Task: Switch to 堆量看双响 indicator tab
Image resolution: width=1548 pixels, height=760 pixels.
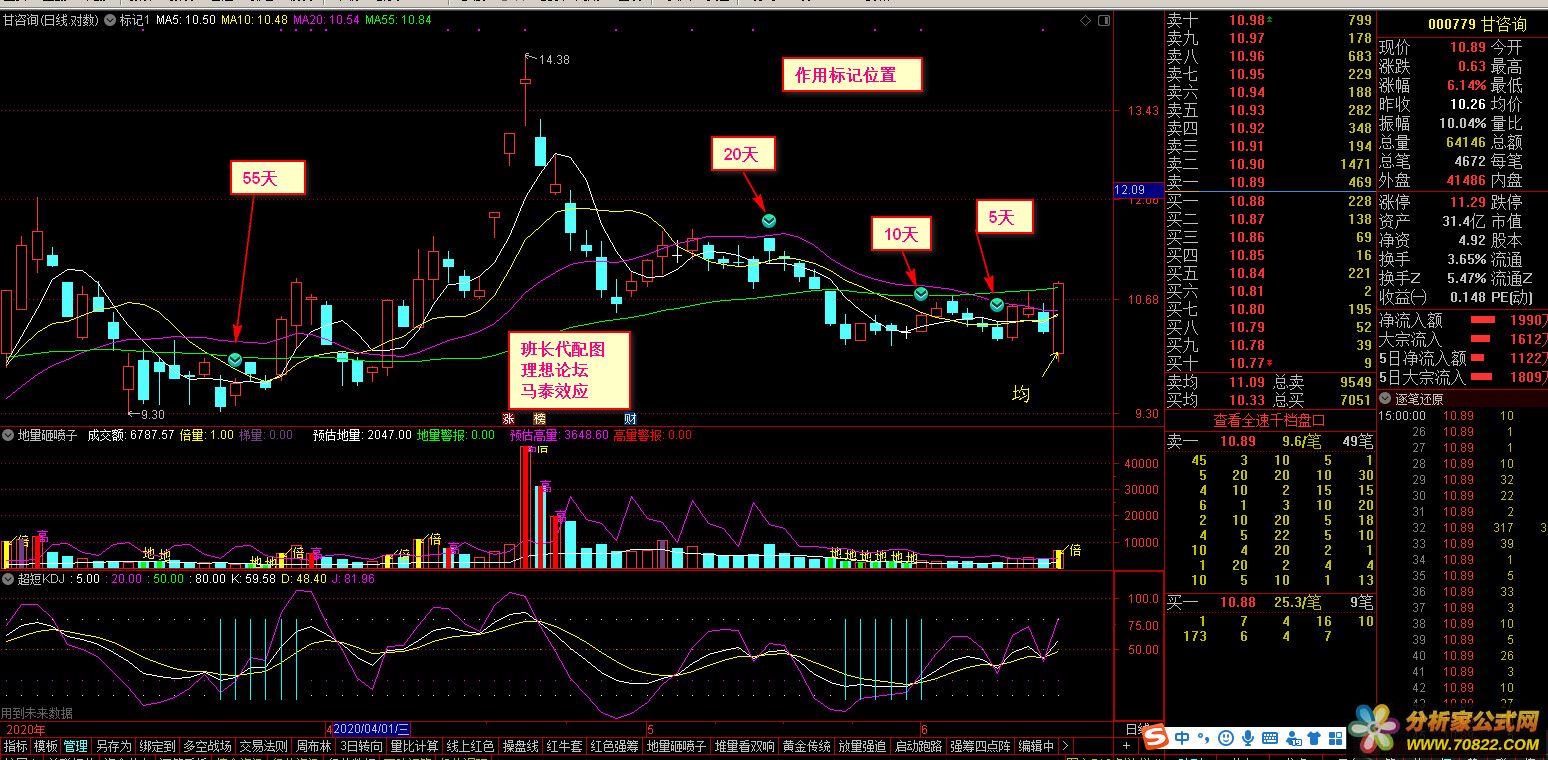Action: point(744,746)
